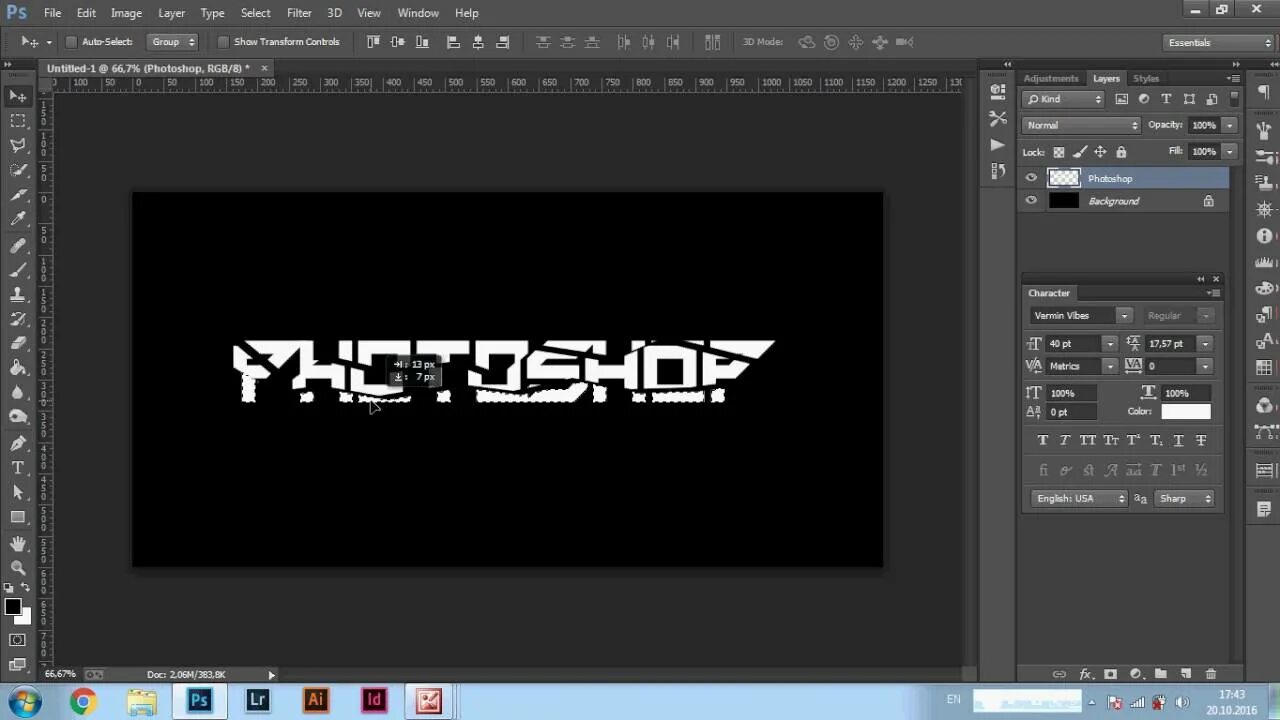Toggle All Caps in Character panel
1280x720 pixels.
click(1088, 440)
